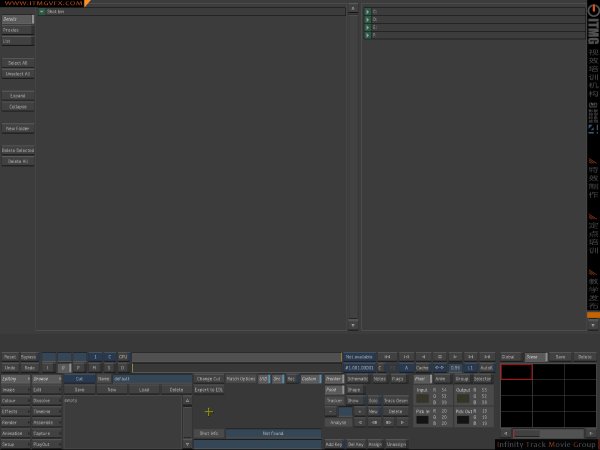Open the Effects menu
The height and width of the screenshot is (450, 600).
[x=16, y=411]
